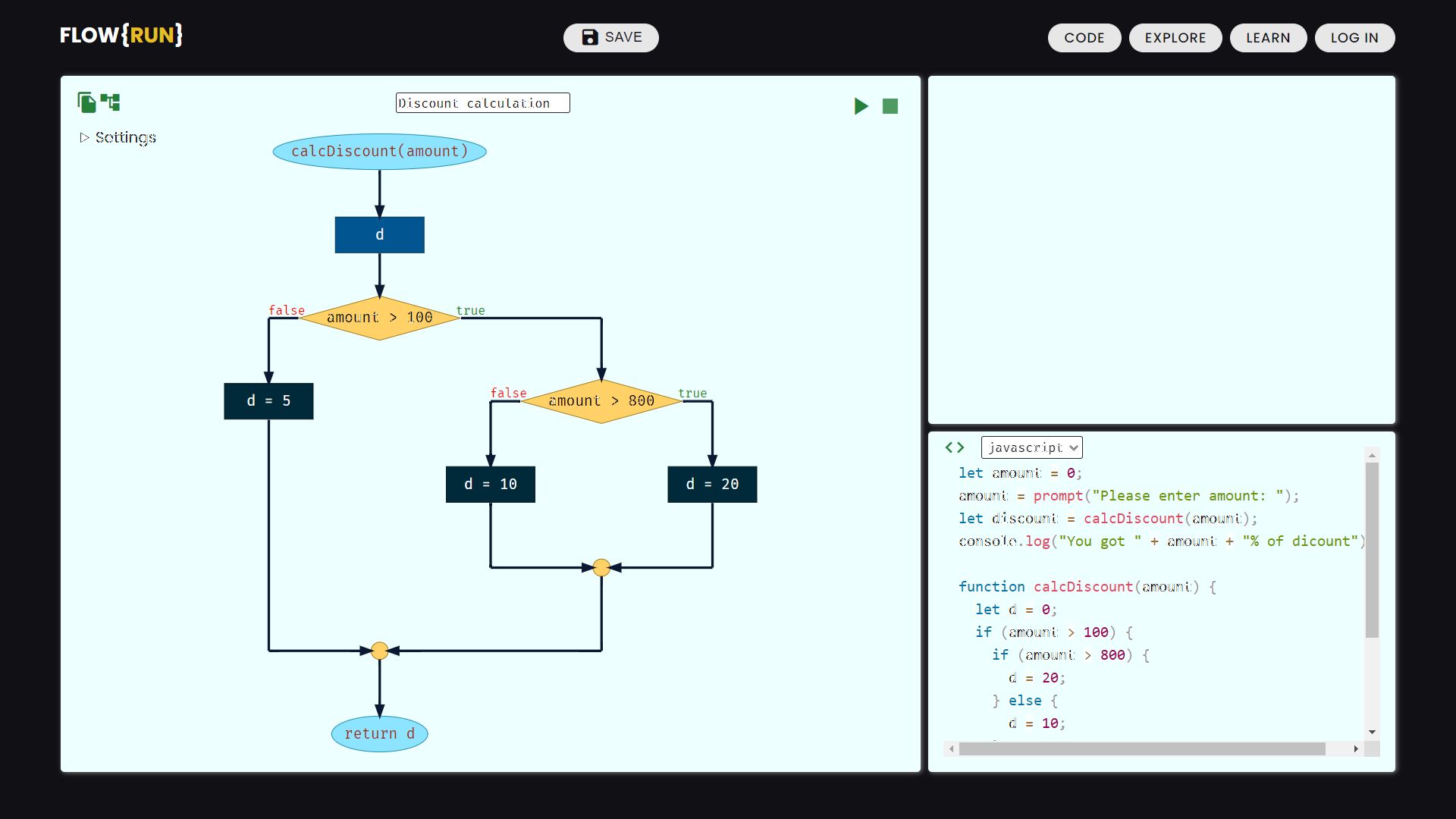The image size is (1456, 819).
Task: Select the calcDiscount(amount) start node
Action: tap(379, 151)
